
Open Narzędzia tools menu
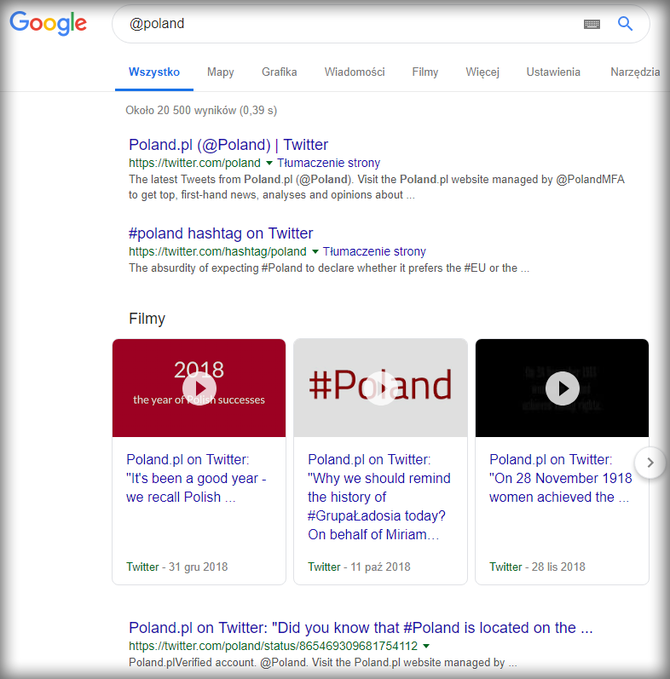[x=635, y=72]
